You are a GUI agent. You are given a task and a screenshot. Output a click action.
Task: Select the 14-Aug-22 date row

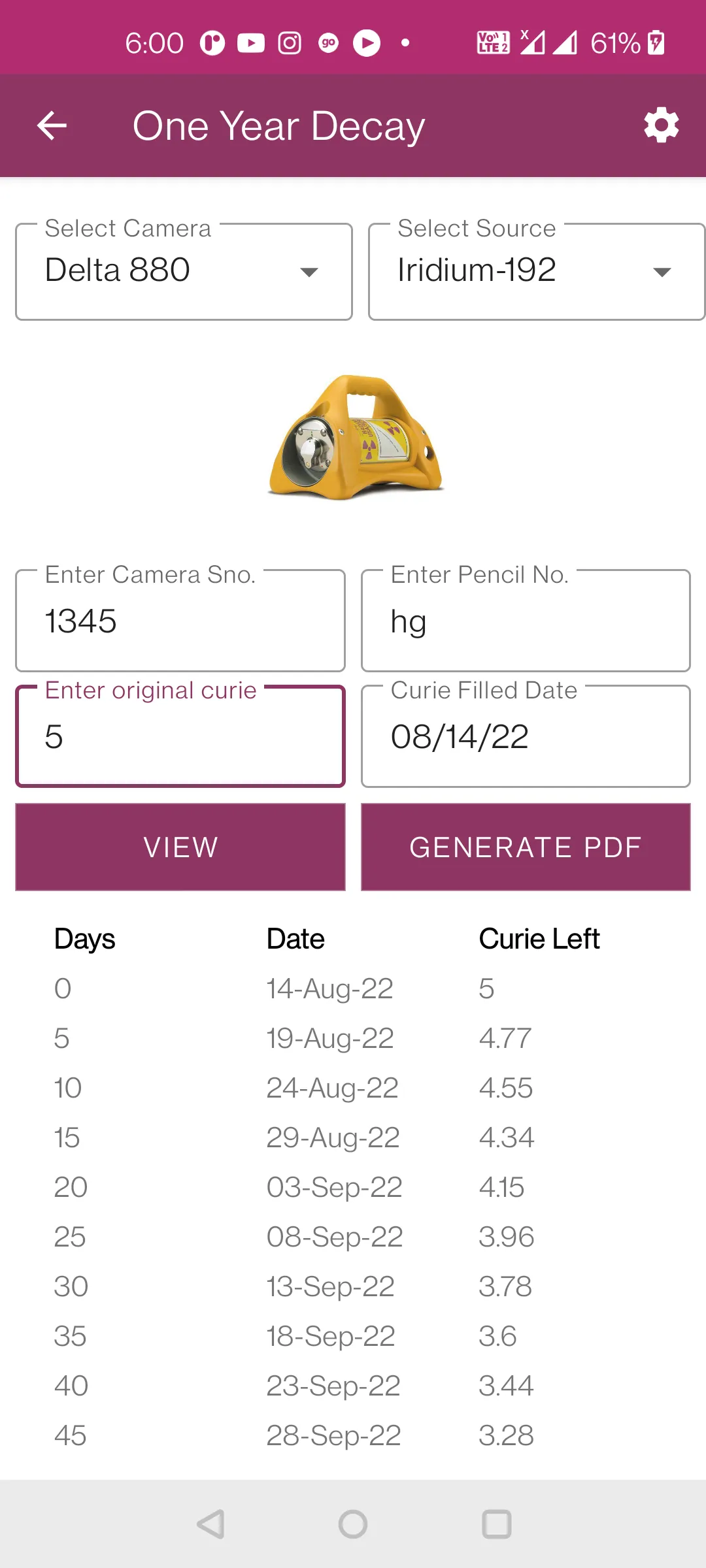click(x=329, y=988)
